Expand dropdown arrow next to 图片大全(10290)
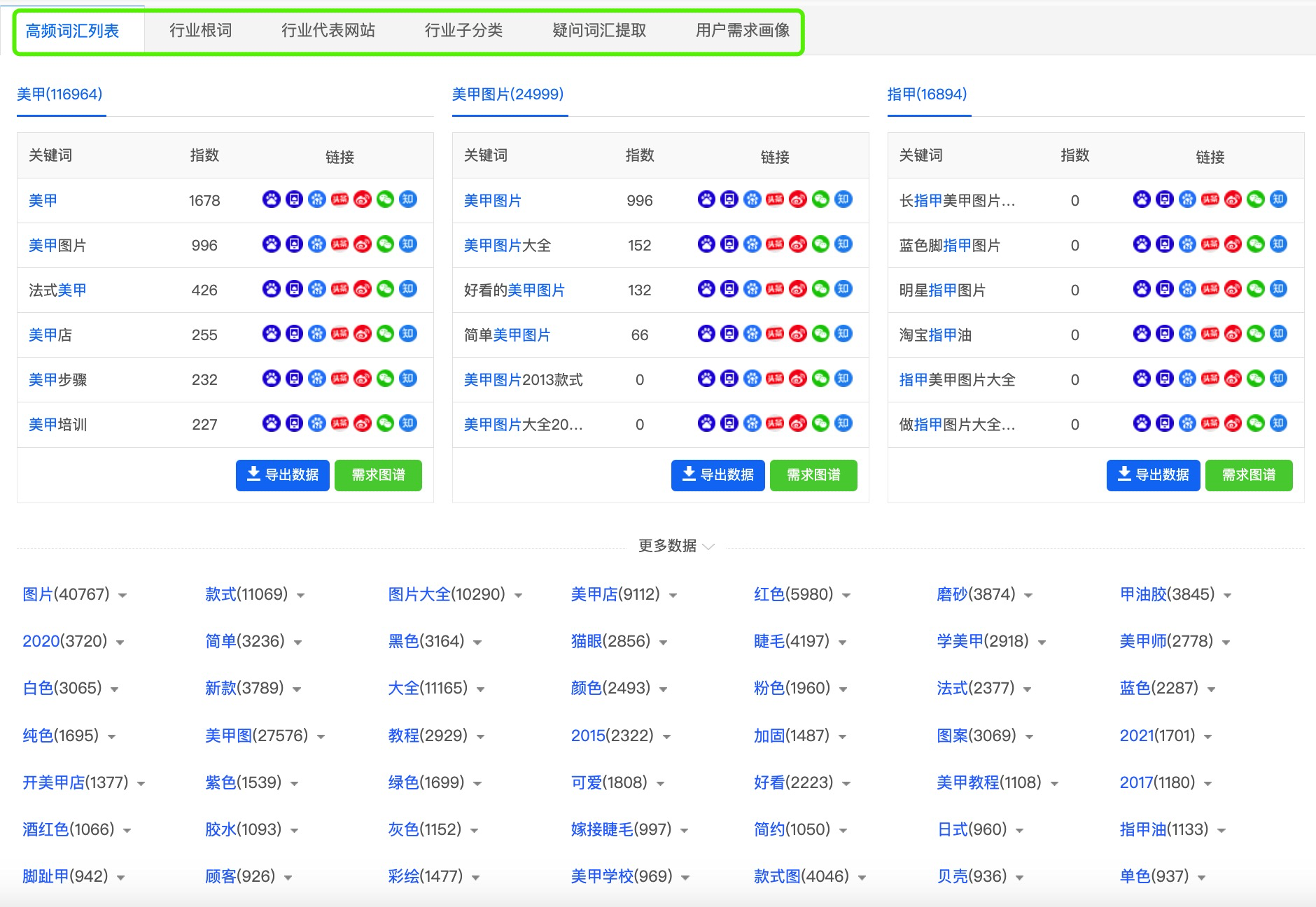 518,596
